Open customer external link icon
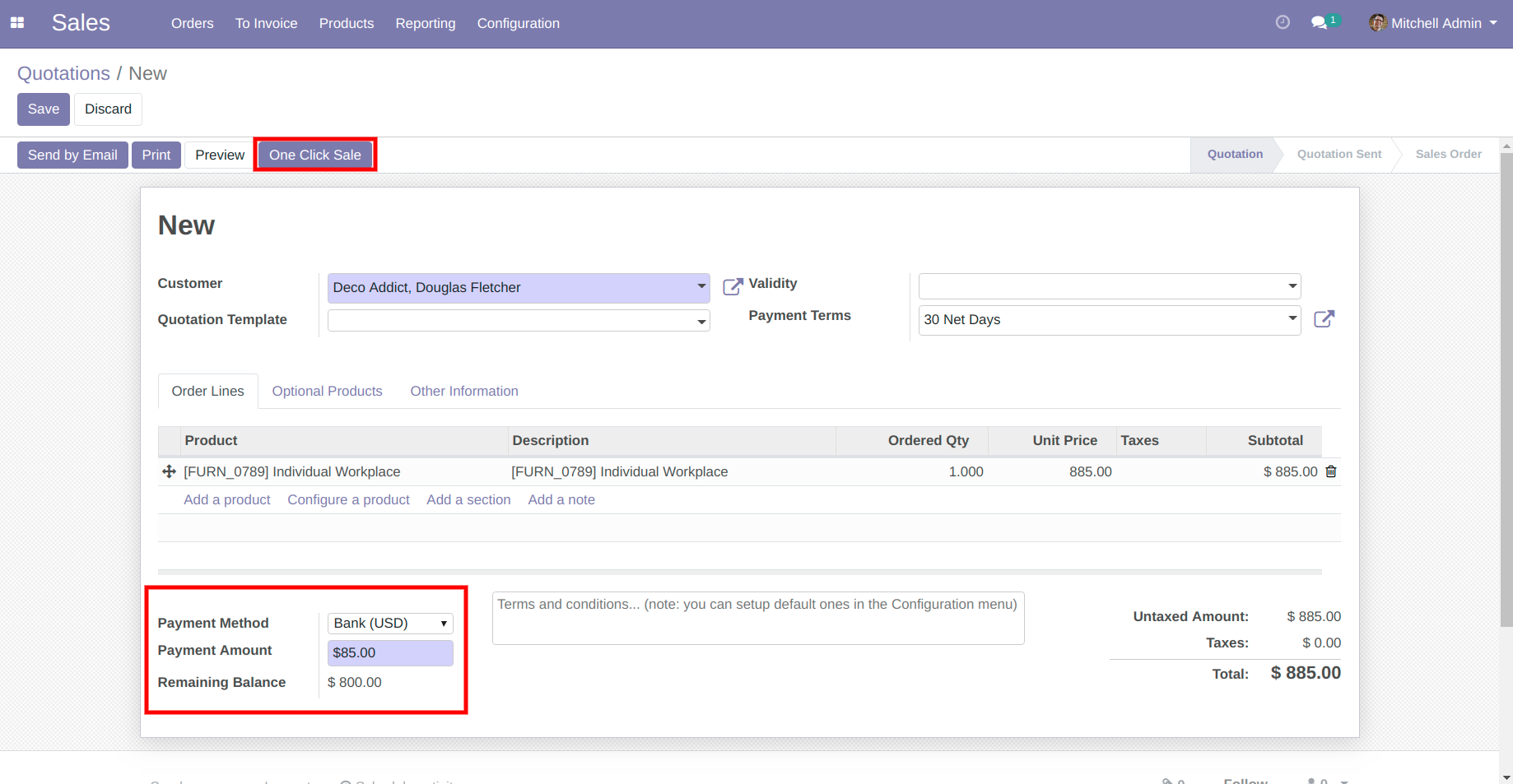Screen dimensions: 1513x784 pyautogui.click(x=732, y=286)
